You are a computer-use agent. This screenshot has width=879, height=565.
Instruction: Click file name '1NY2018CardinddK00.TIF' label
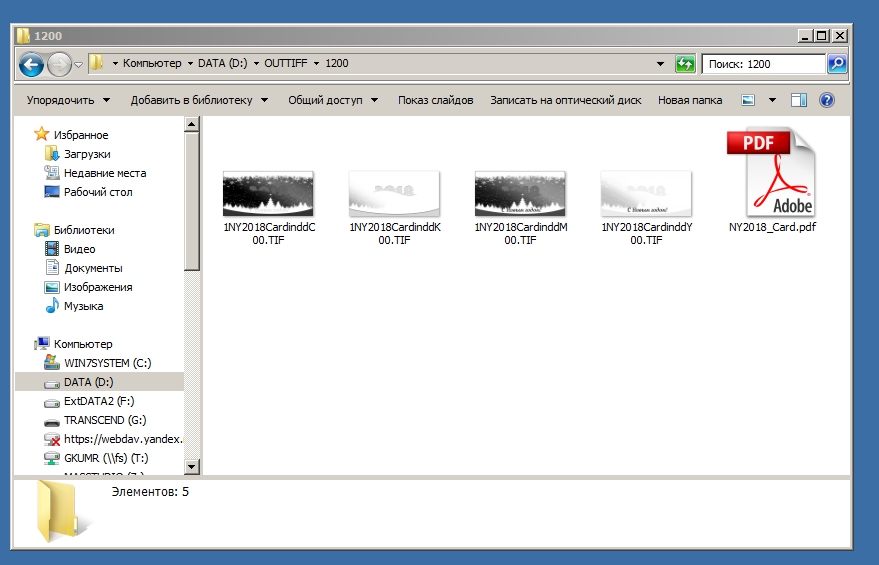coord(395,233)
